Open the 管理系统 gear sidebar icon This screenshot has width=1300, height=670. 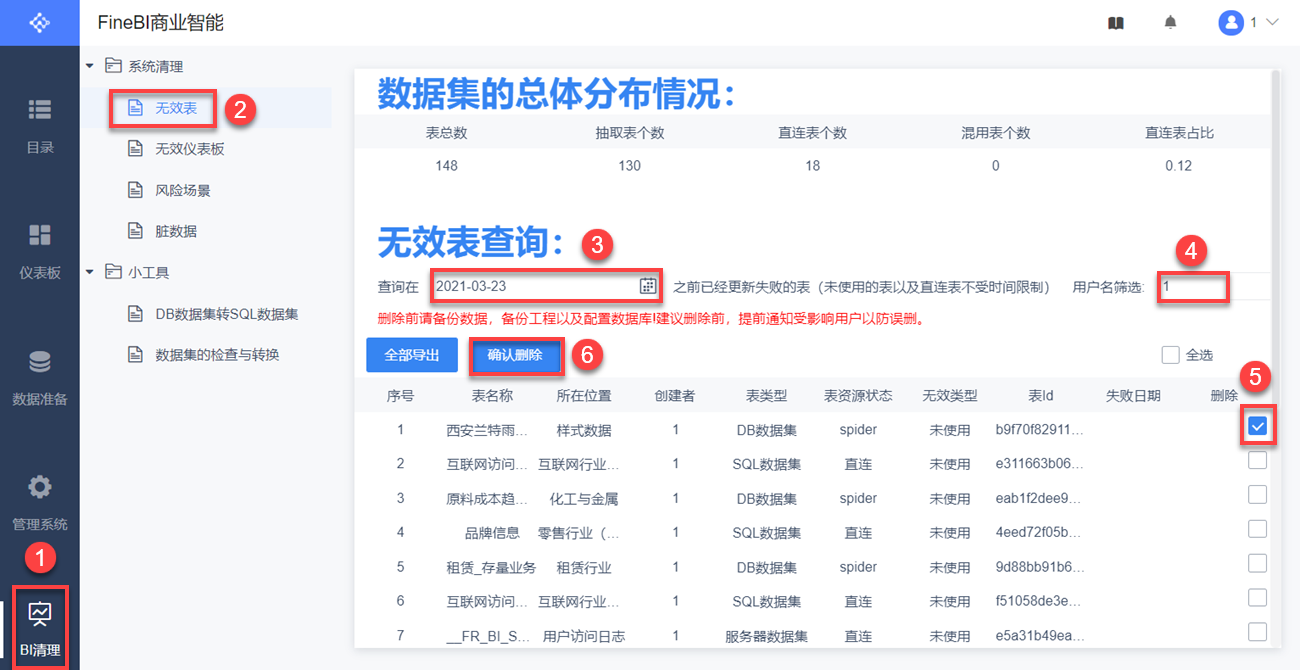coord(40,488)
